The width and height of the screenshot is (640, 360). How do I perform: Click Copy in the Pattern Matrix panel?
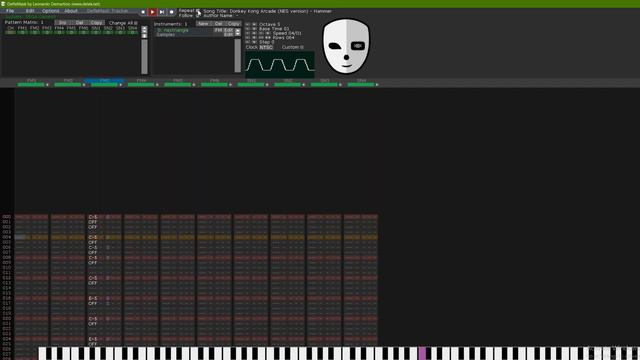[x=97, y=23]
